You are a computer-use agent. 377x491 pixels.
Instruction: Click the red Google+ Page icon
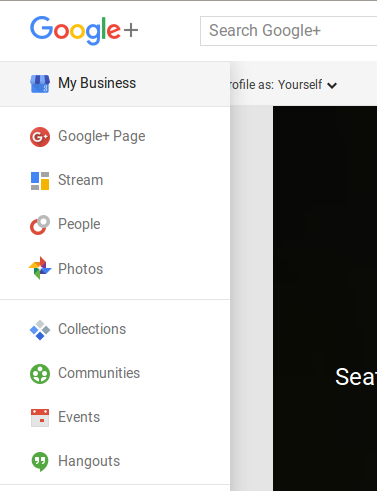[40, 137]
